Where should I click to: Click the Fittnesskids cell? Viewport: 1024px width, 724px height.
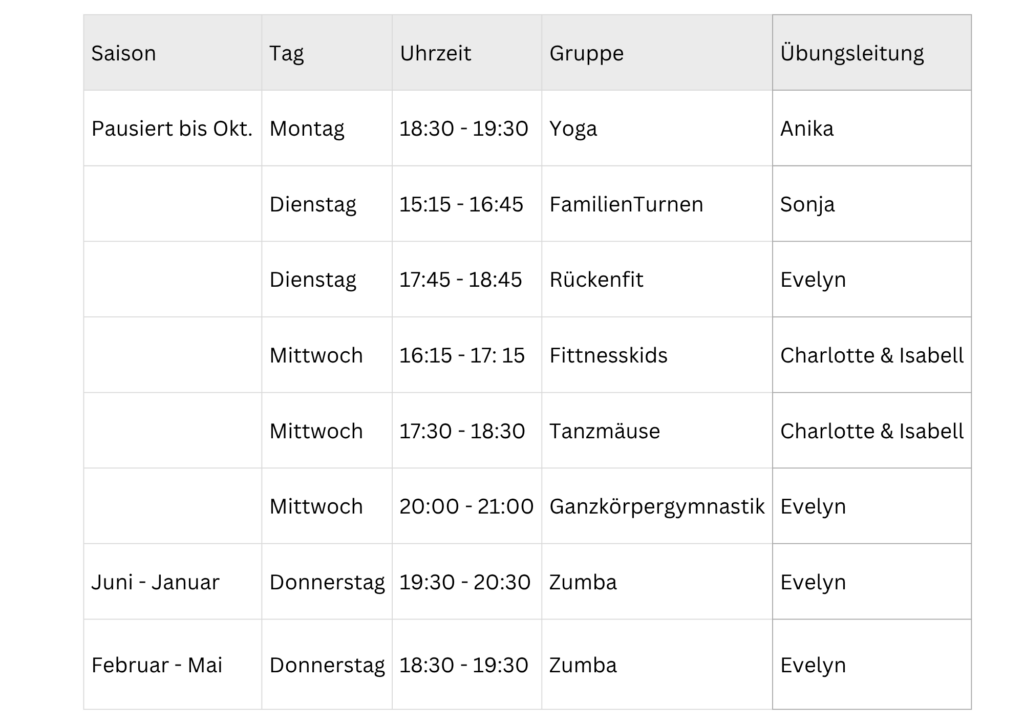pos(656,355)
